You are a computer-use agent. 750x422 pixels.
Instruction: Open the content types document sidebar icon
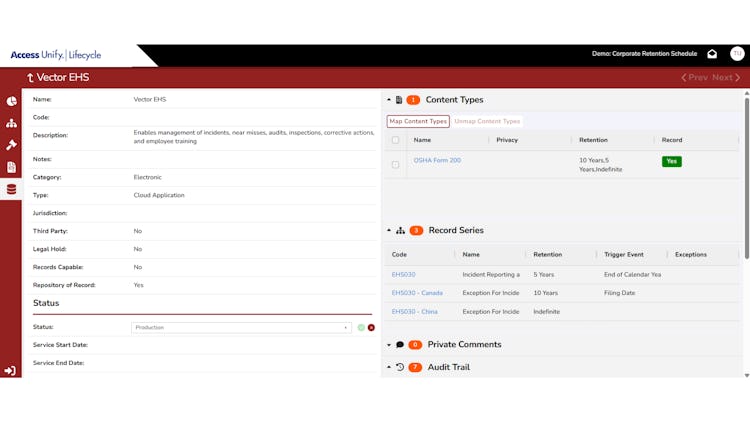(x=11, y=167)
